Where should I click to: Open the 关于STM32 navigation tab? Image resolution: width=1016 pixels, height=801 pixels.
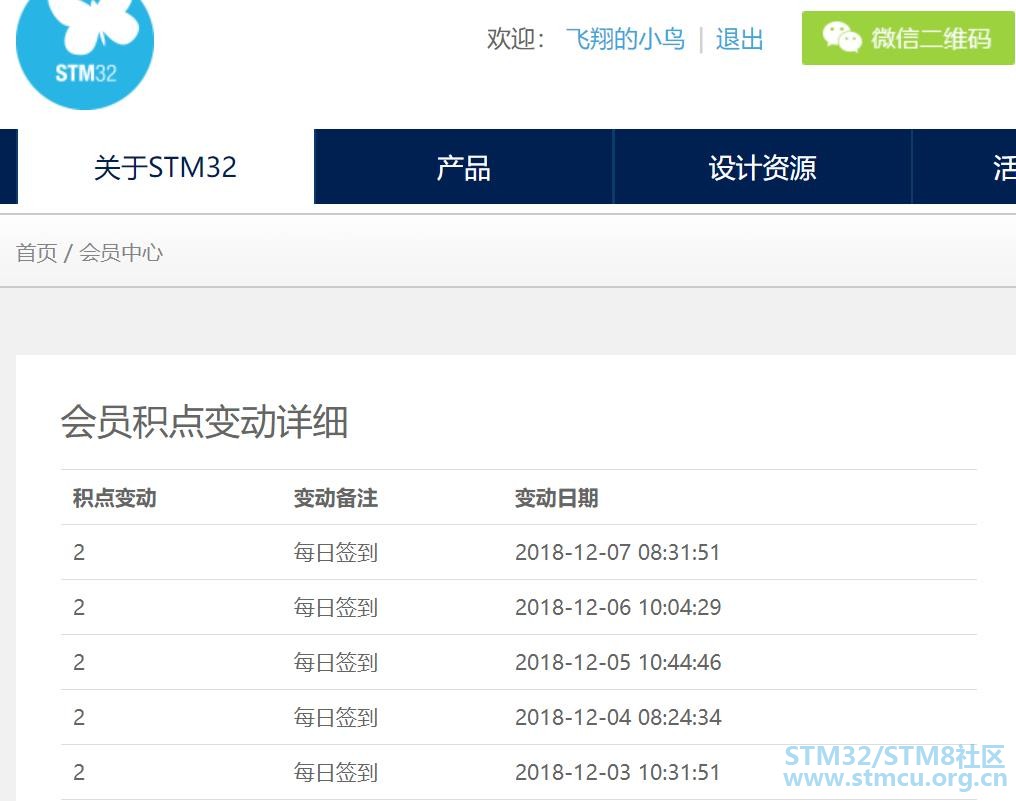(x=165, y=167)
